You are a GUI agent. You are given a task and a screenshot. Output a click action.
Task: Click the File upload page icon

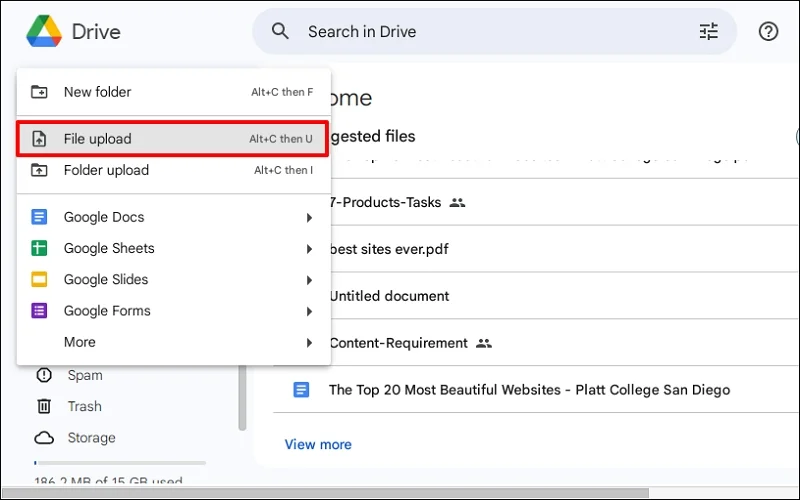tap(39, 139)
